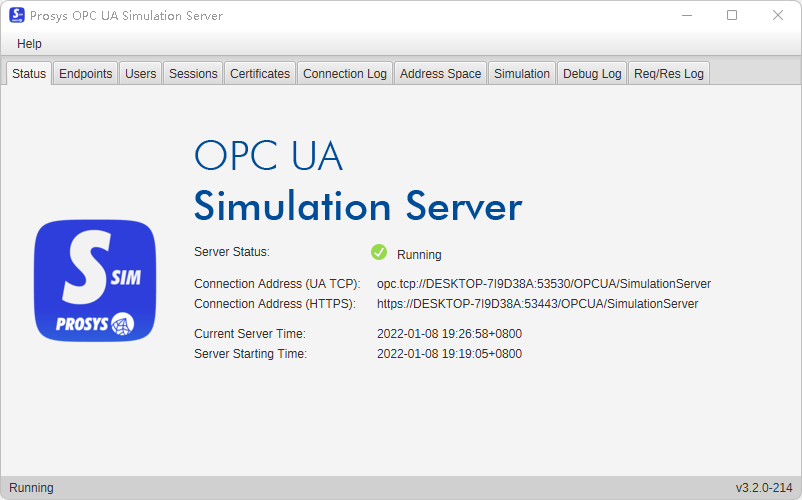Select the Status tab
The image size is (802, 500).
coord(29,74)
